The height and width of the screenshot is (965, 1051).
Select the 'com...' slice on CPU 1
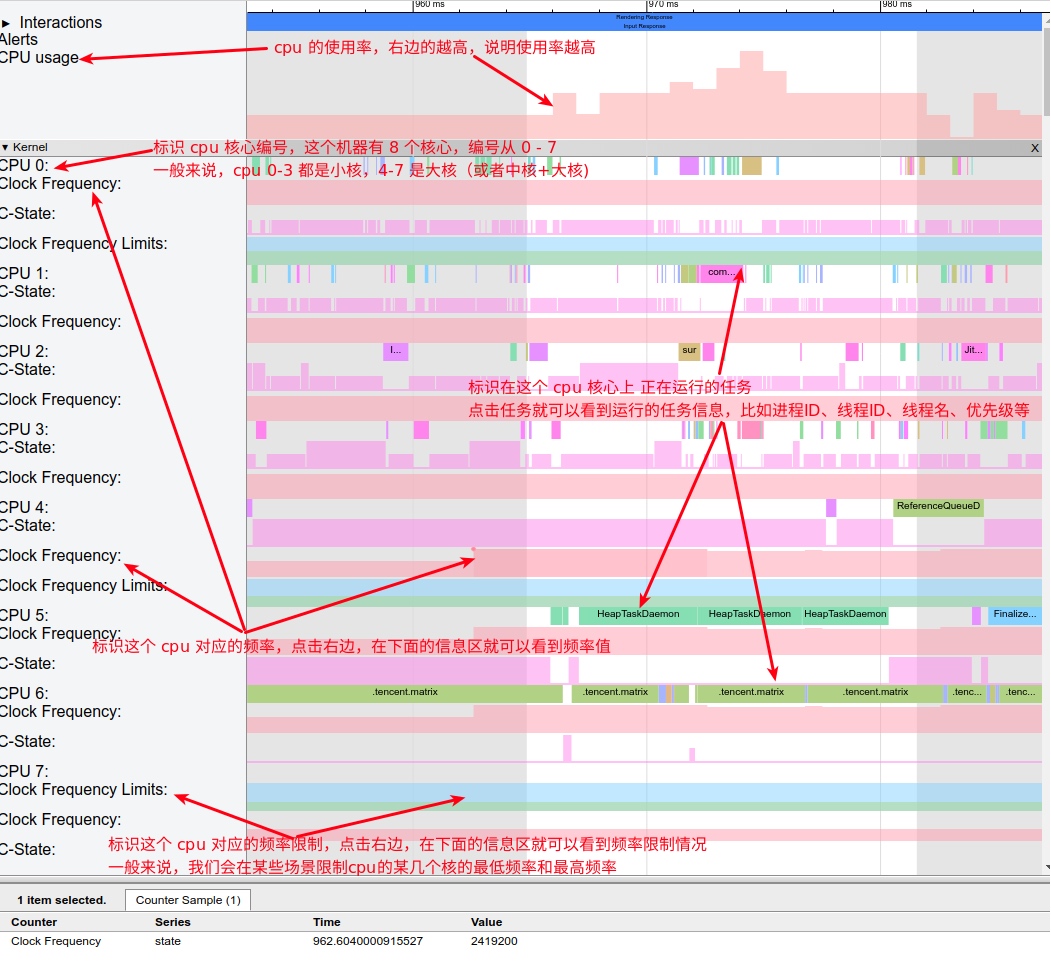tap(721, 273)
